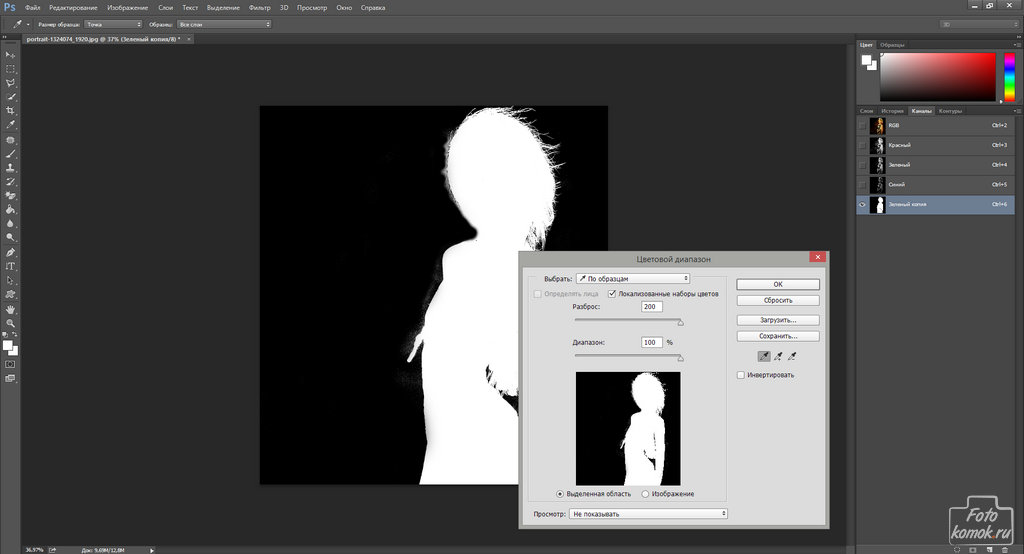Viewport: 1024px width, 554px height.
Task: Select the Crop tool
Action: tap(10, 110)
